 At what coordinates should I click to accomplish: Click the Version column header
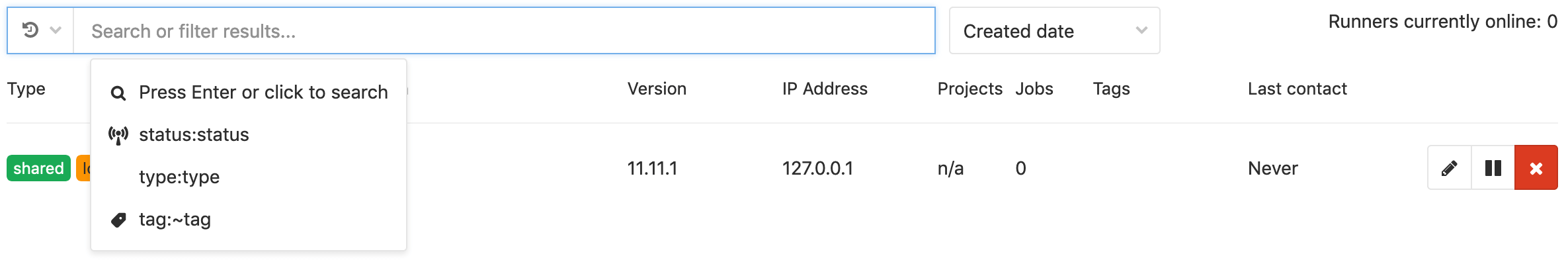[657, 89]
